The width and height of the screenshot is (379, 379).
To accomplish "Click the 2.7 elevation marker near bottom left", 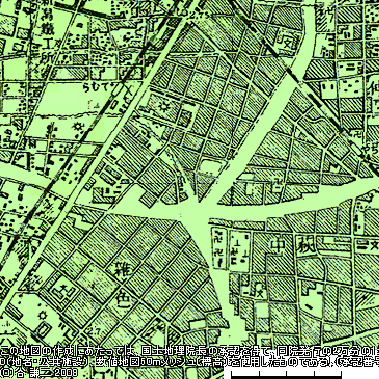I will coord(95,331).
